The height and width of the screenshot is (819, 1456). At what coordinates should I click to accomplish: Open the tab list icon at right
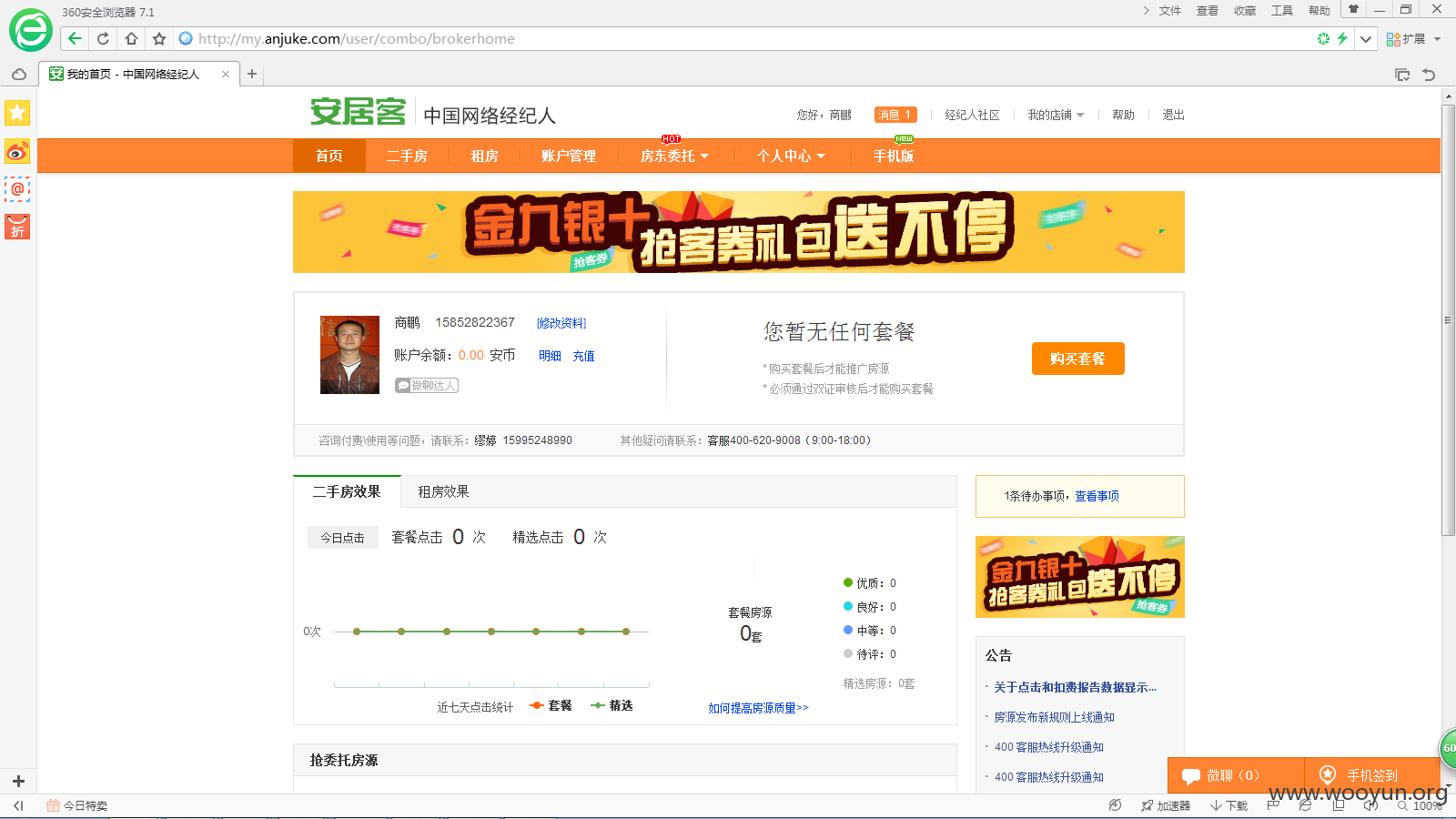1402,75
